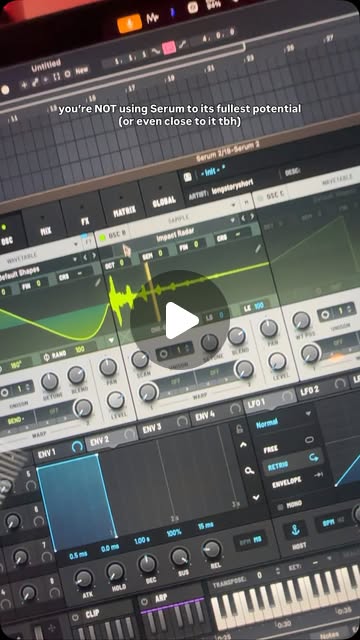This screenshot has height=640, width=360.
Task: Click the ENV 1 ATK knob
Action: [84, 579]
